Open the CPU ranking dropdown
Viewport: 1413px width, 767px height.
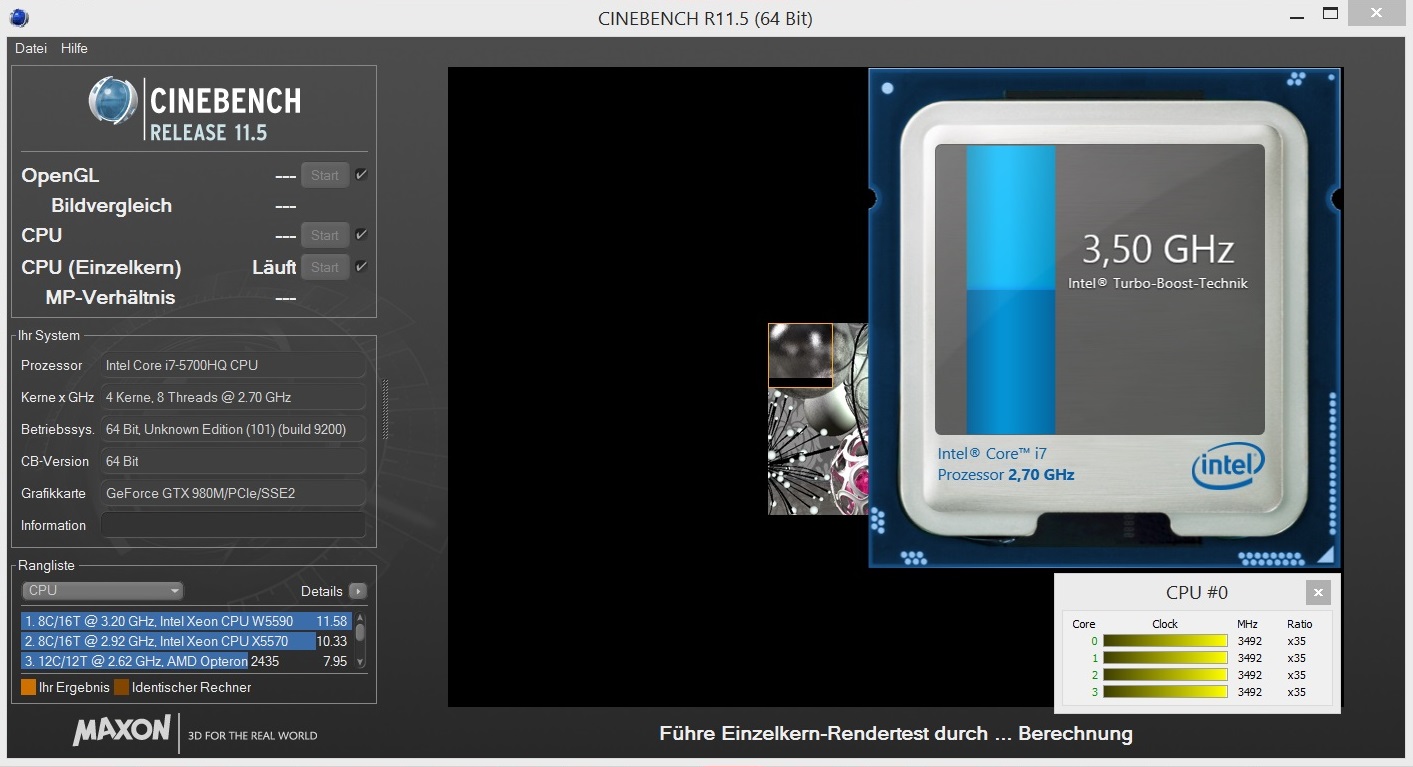(103, 590)
